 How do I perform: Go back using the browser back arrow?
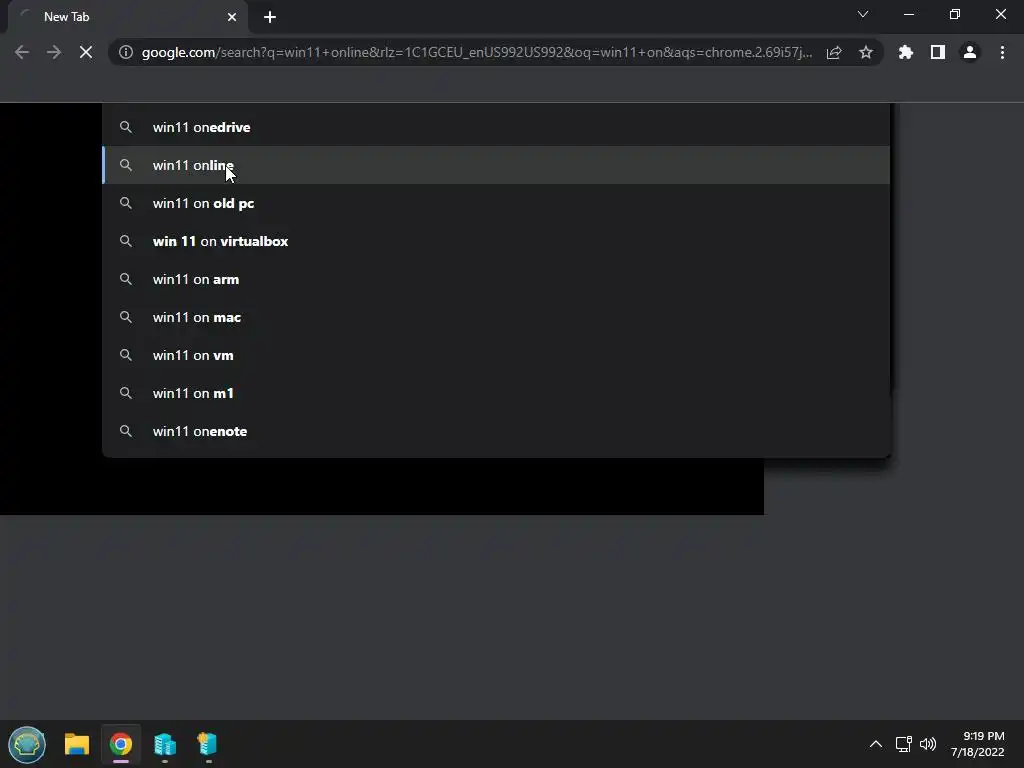[x=22, y=52]
